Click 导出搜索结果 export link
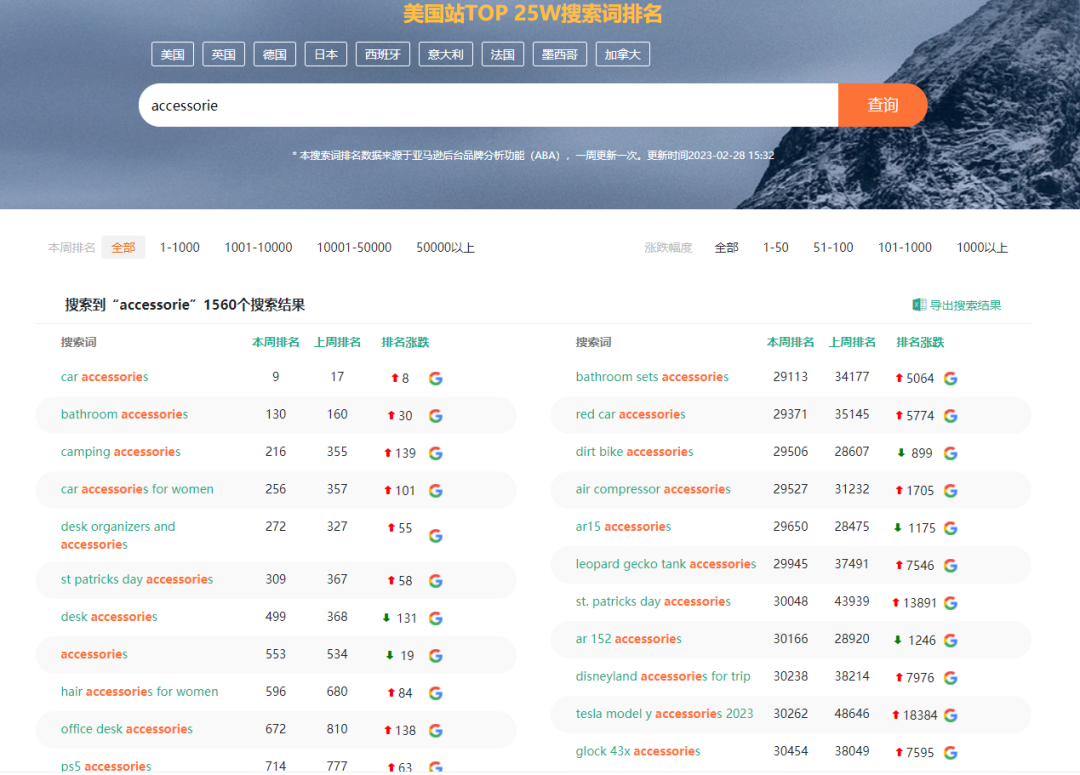Screen dimensions: 1080x775 click(x=965, y=305)
